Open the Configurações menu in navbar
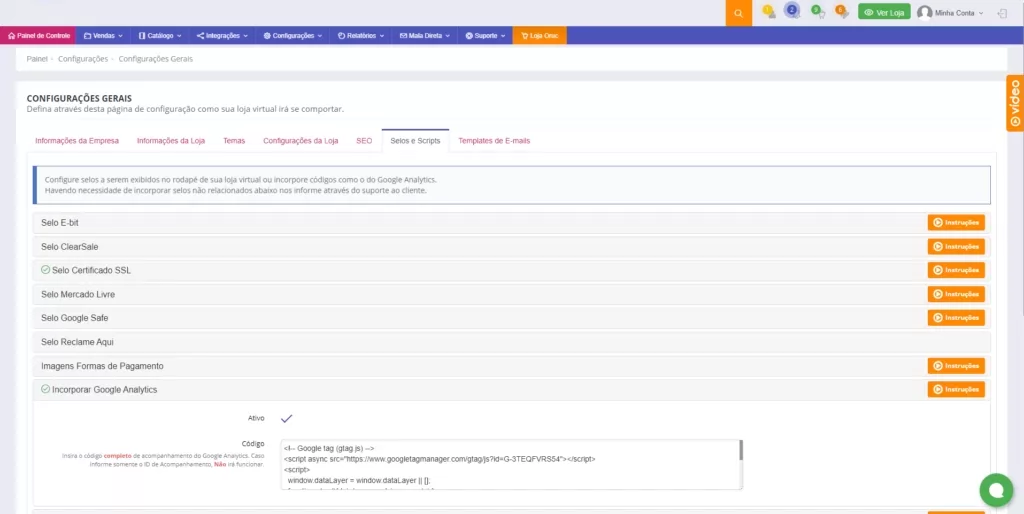 click(293, 36)
